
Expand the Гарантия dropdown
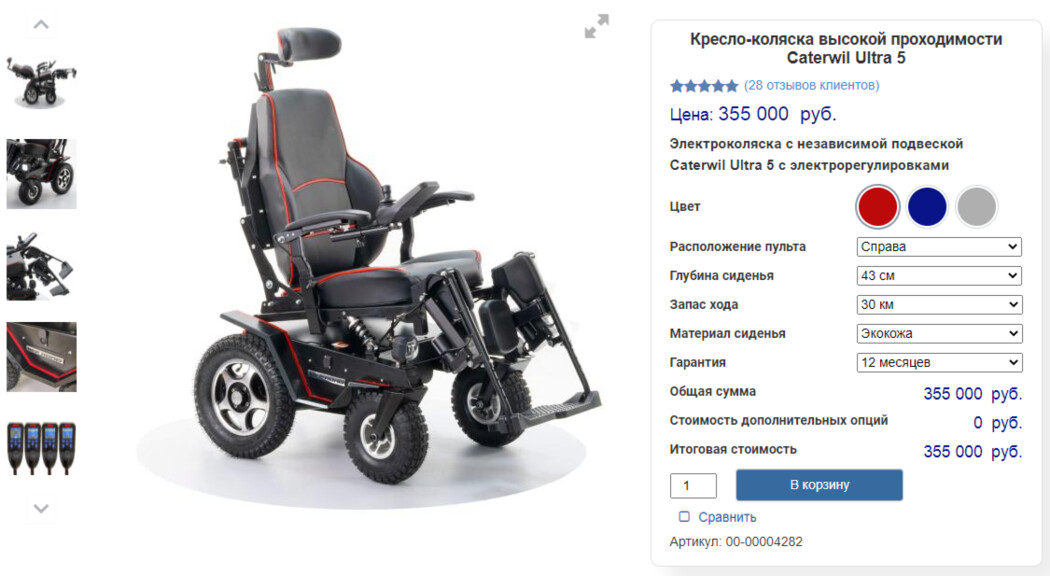point(939,362)
